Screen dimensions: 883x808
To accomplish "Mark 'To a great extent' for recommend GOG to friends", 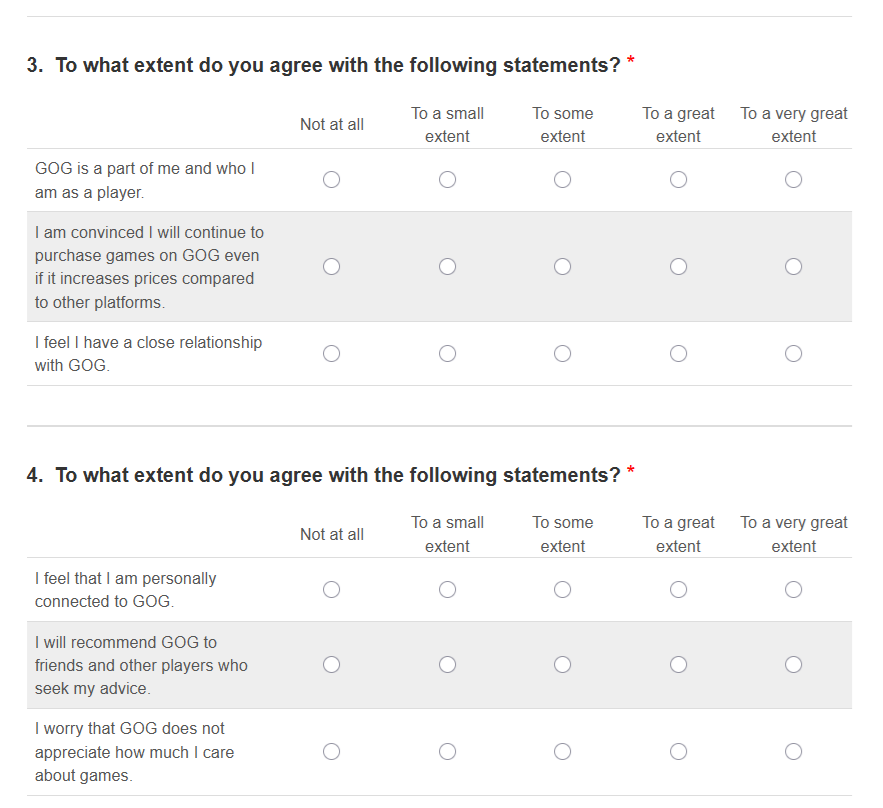I will click(x=678, y=665).
